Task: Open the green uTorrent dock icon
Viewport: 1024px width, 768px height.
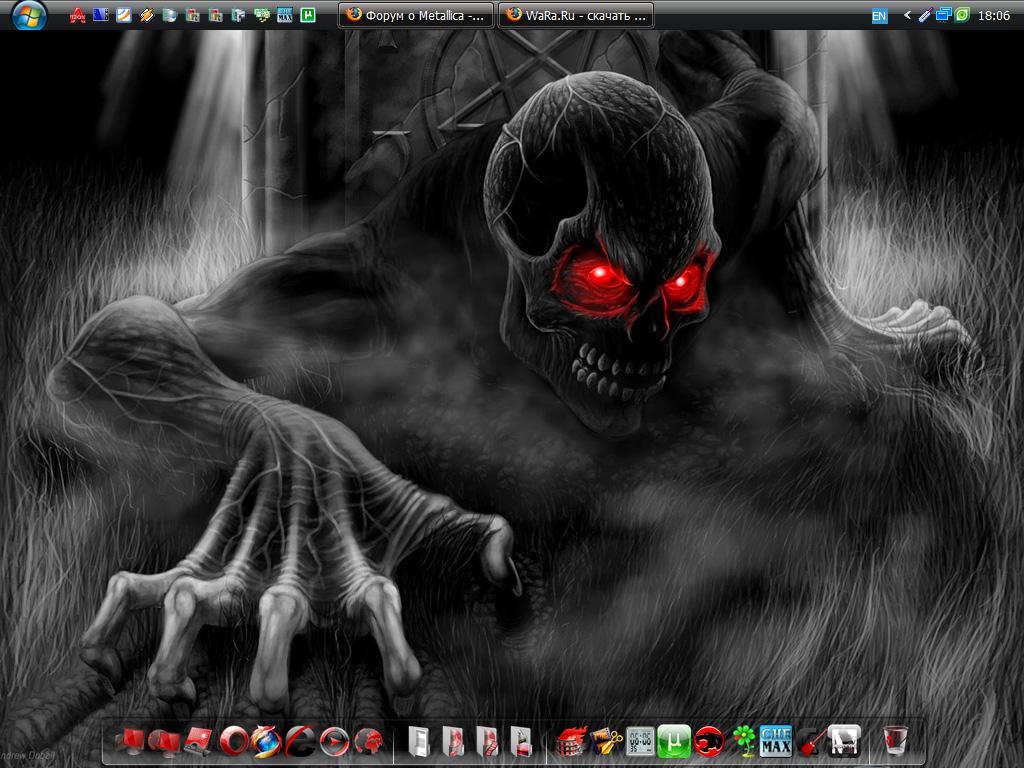Action: coord(674,741)
